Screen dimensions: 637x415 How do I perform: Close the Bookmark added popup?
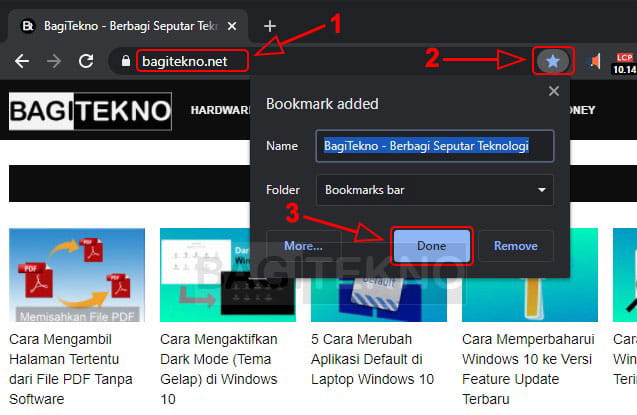tap(554, 91)
